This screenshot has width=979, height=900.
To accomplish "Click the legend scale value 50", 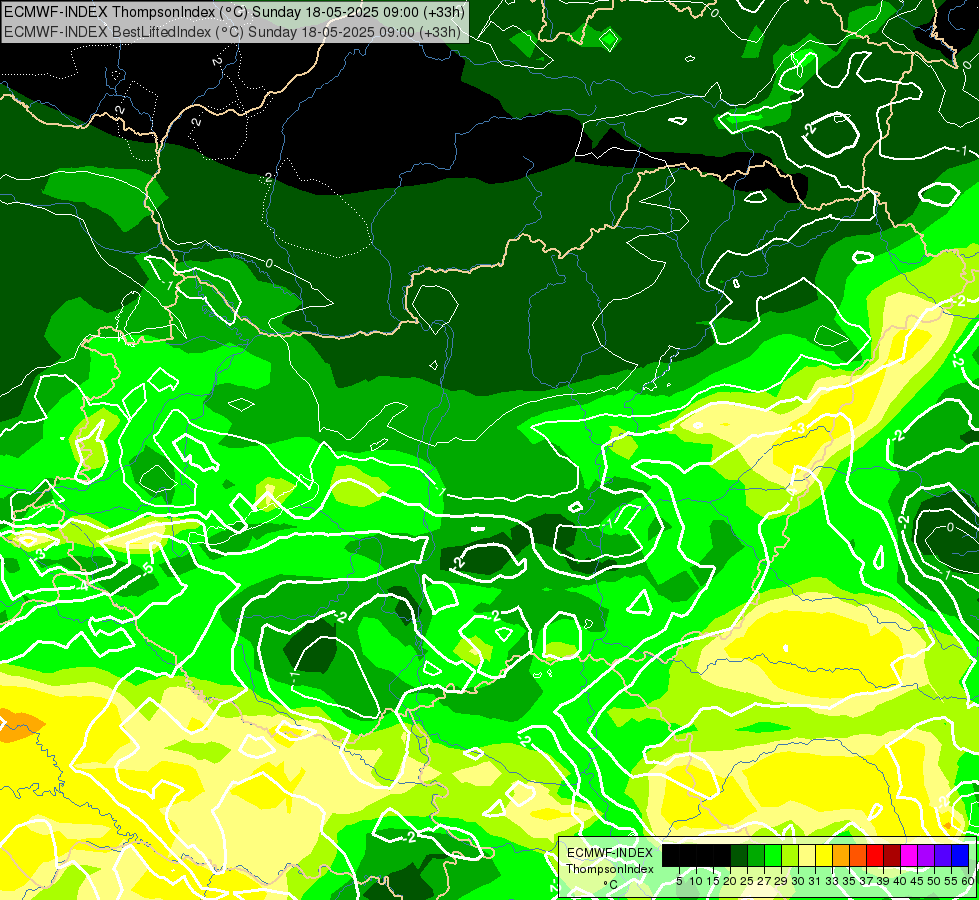I will [935, 881].
